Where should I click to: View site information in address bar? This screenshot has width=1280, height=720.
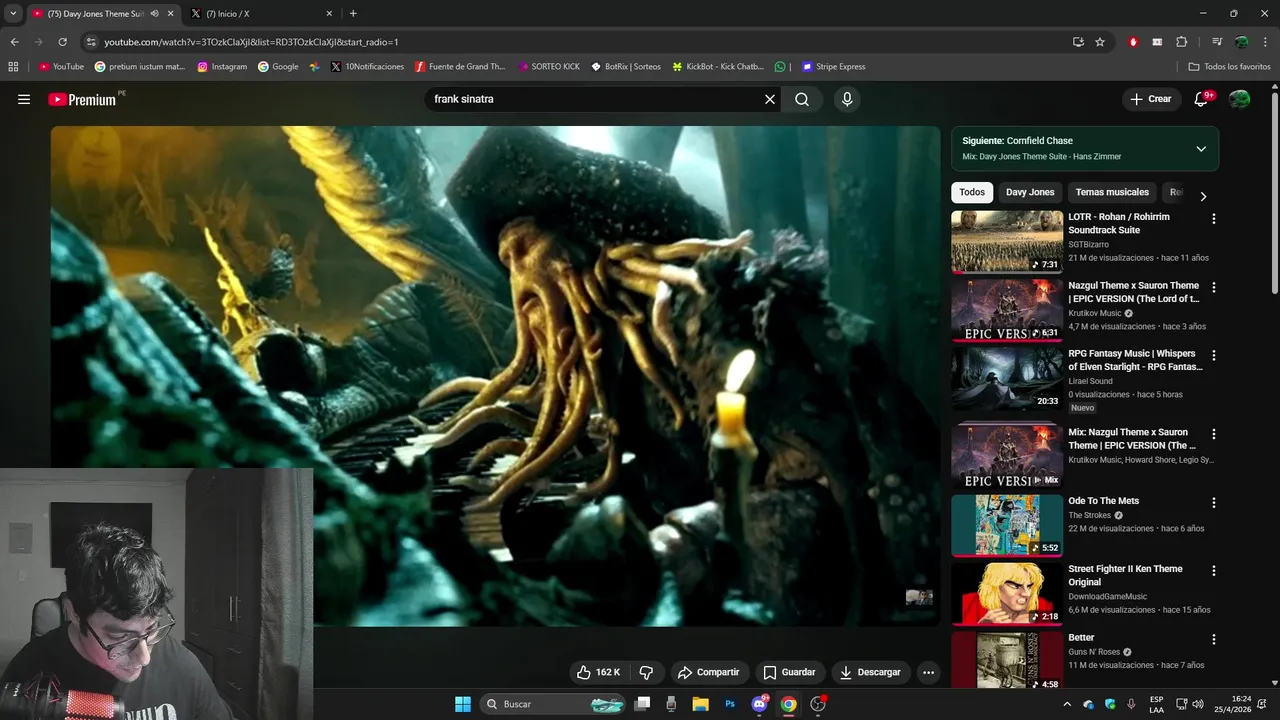pos(91,42)
